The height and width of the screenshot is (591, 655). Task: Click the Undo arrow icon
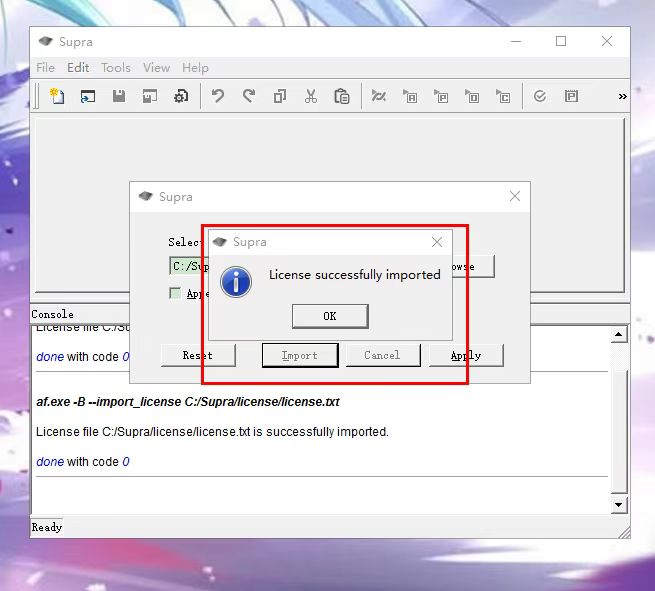(218, 96)
